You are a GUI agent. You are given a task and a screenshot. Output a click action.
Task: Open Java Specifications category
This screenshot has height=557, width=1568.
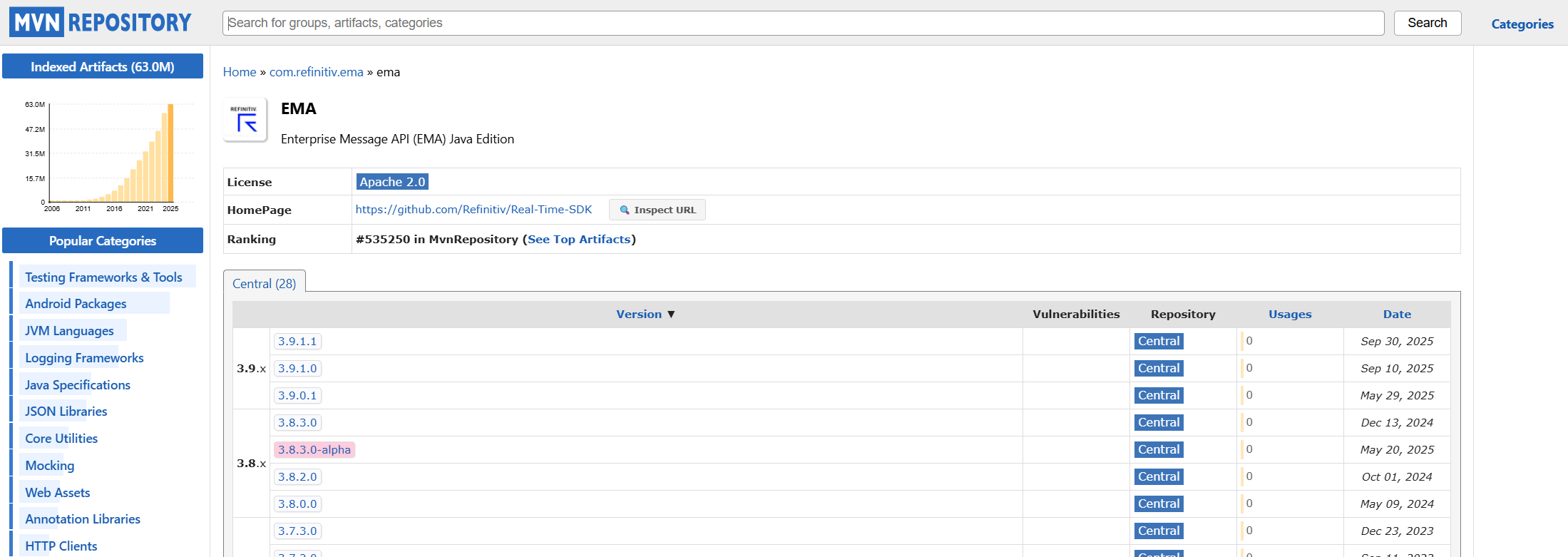(x=78, y=385)
